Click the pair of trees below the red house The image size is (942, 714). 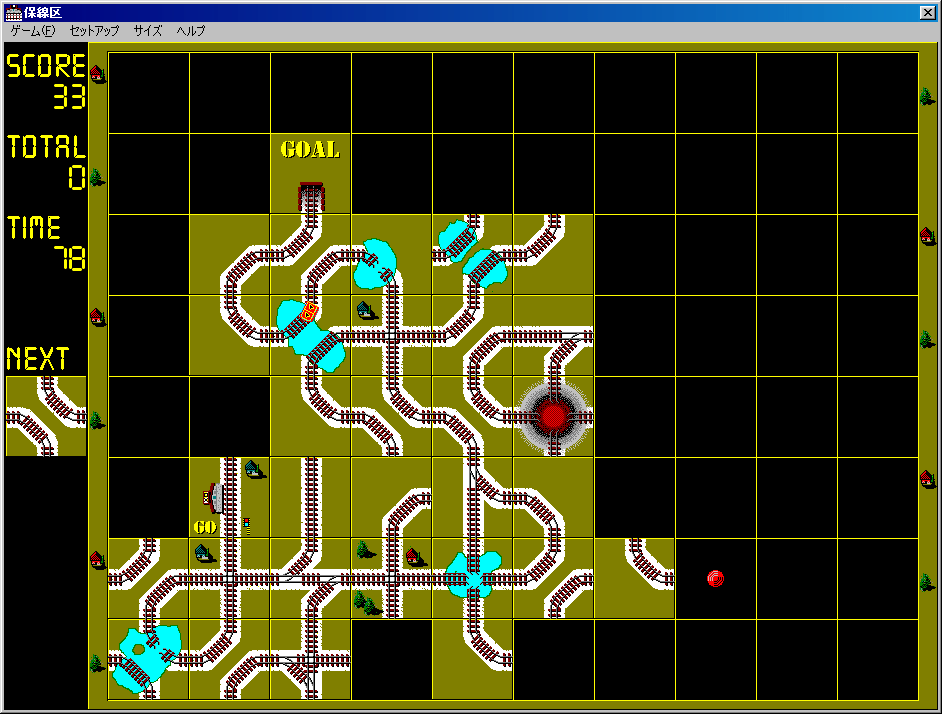coord(366,602)
